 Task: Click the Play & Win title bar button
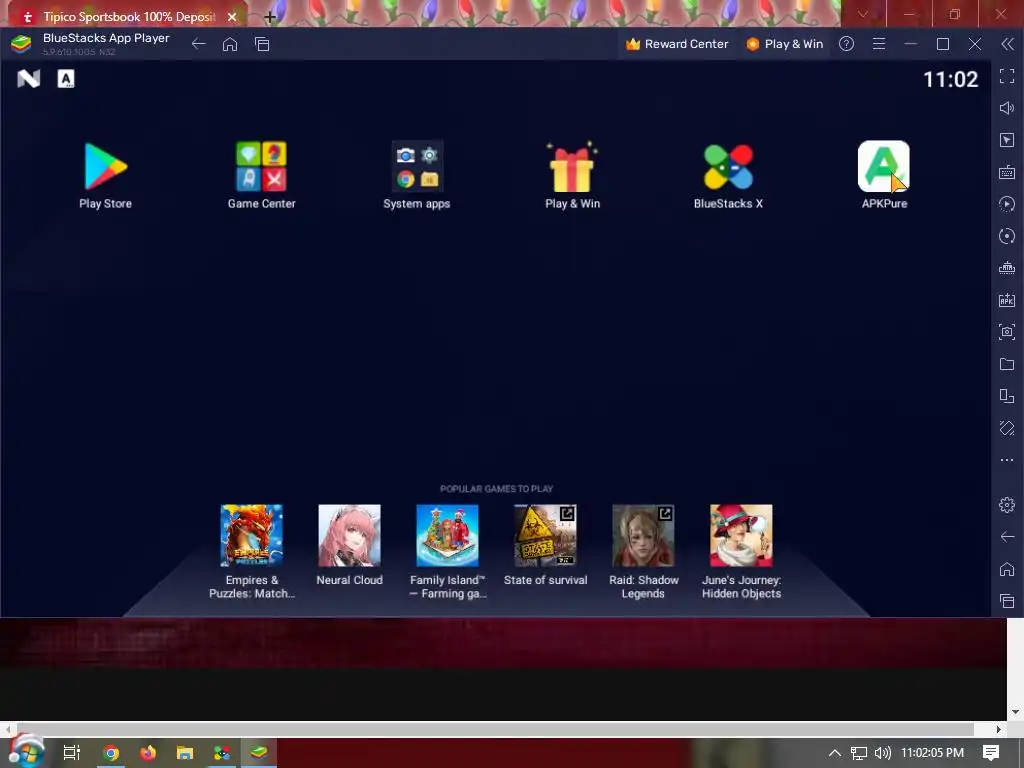coord(785,44)
